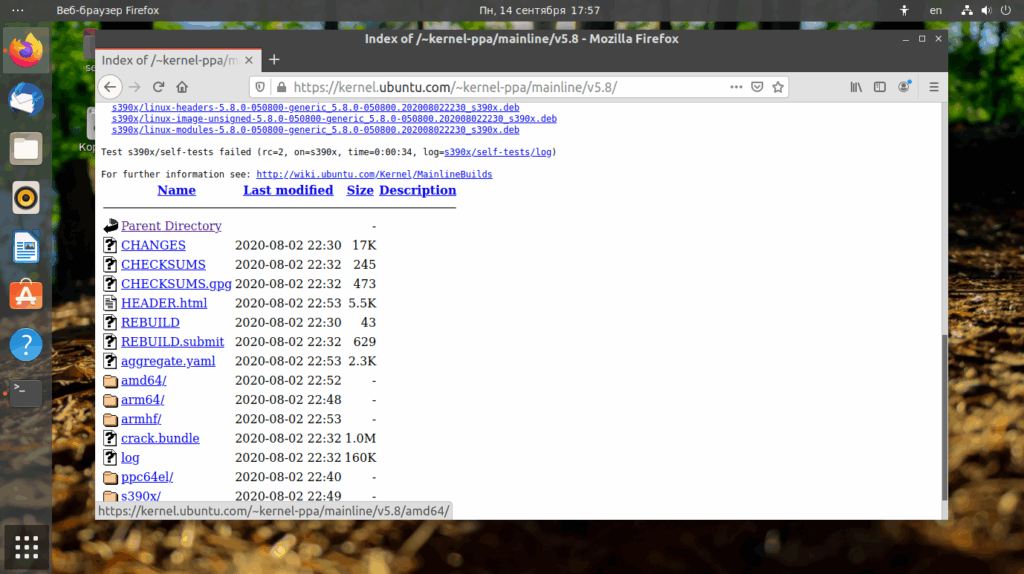
Task: Open the armhf/ directory
Action: pos(141,419)
